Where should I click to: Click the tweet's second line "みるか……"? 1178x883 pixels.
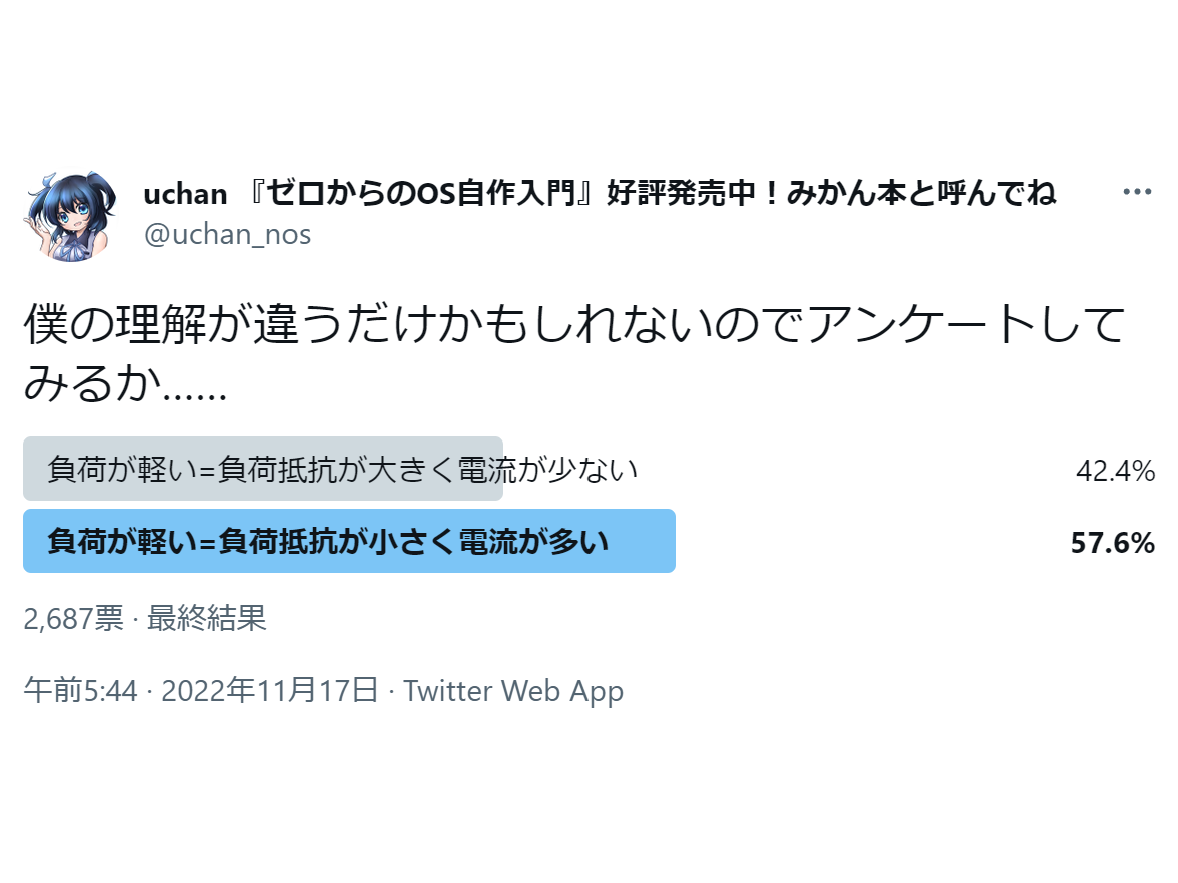pyautogui.click(x=126, y=385)
